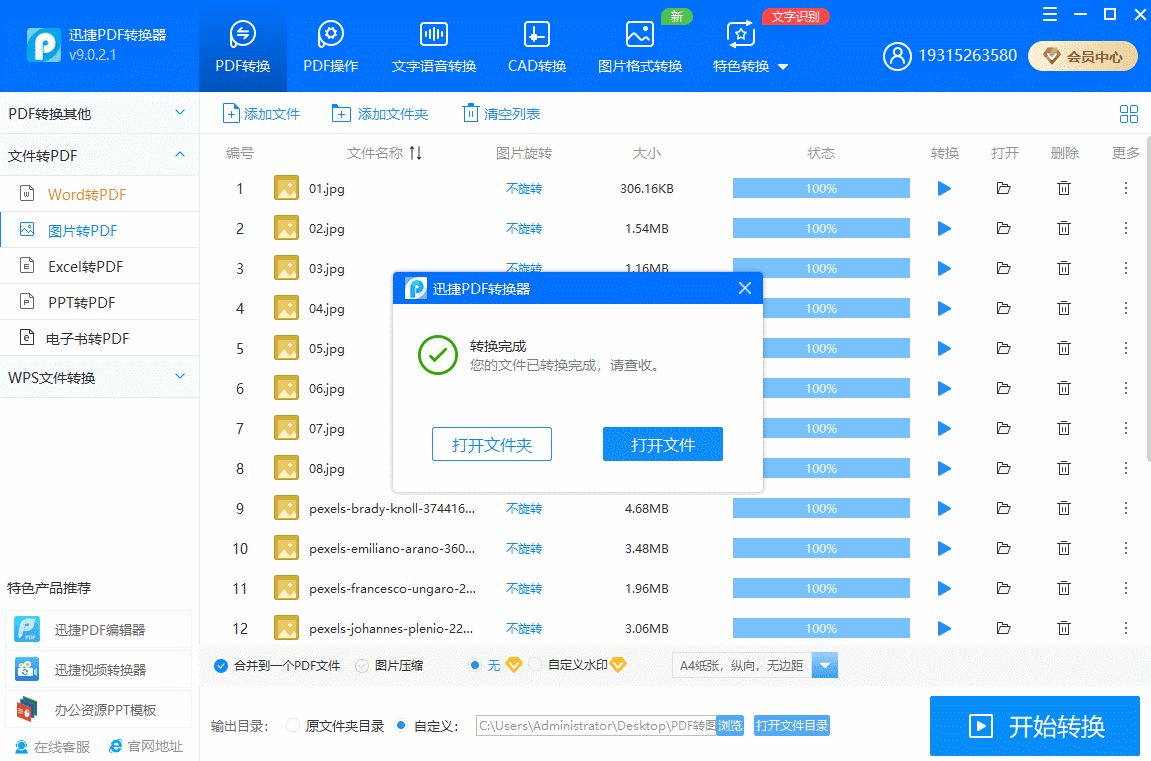
Task: Open 会员中心 button
Action: 1083,56
